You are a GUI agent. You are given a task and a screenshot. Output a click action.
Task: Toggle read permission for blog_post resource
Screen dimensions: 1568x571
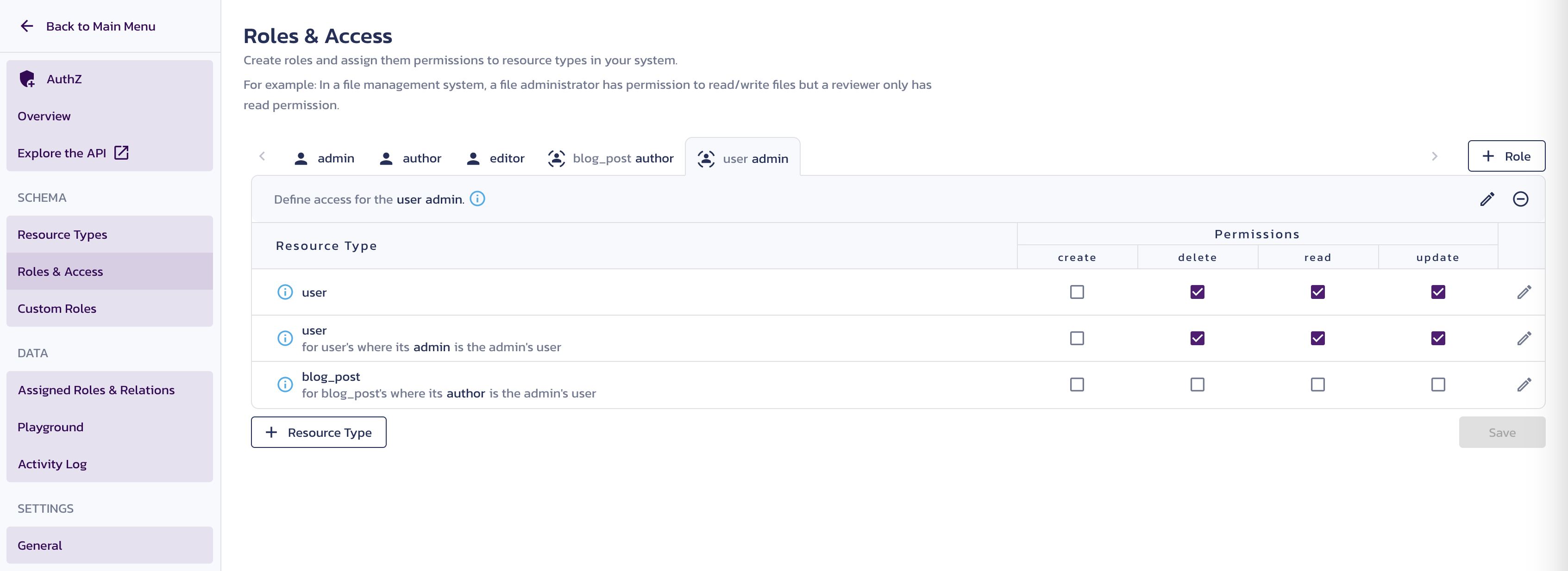1318,384
